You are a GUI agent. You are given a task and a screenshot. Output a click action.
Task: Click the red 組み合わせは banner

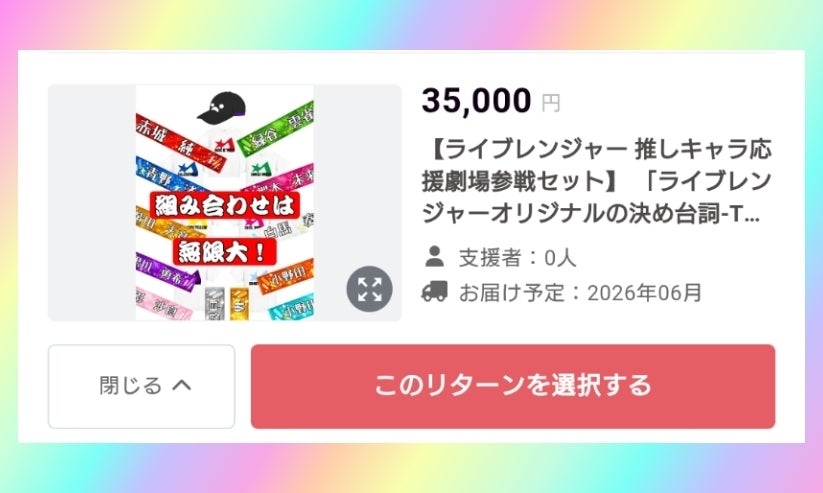point(225,205)
